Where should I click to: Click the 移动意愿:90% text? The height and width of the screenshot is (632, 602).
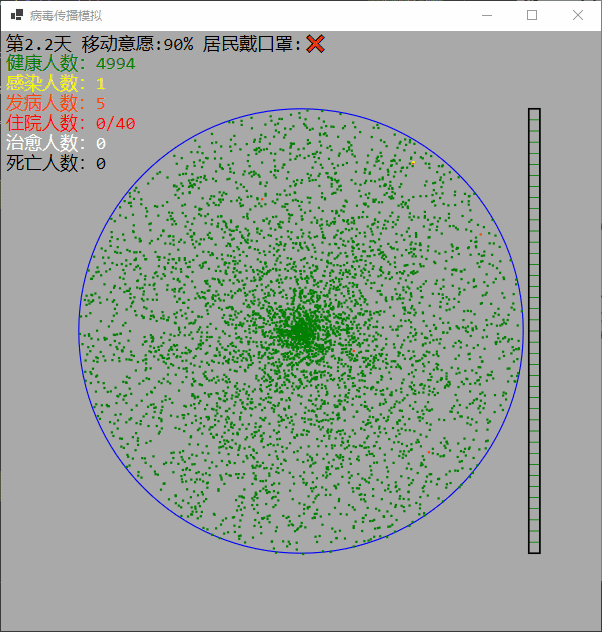[137, 44]
